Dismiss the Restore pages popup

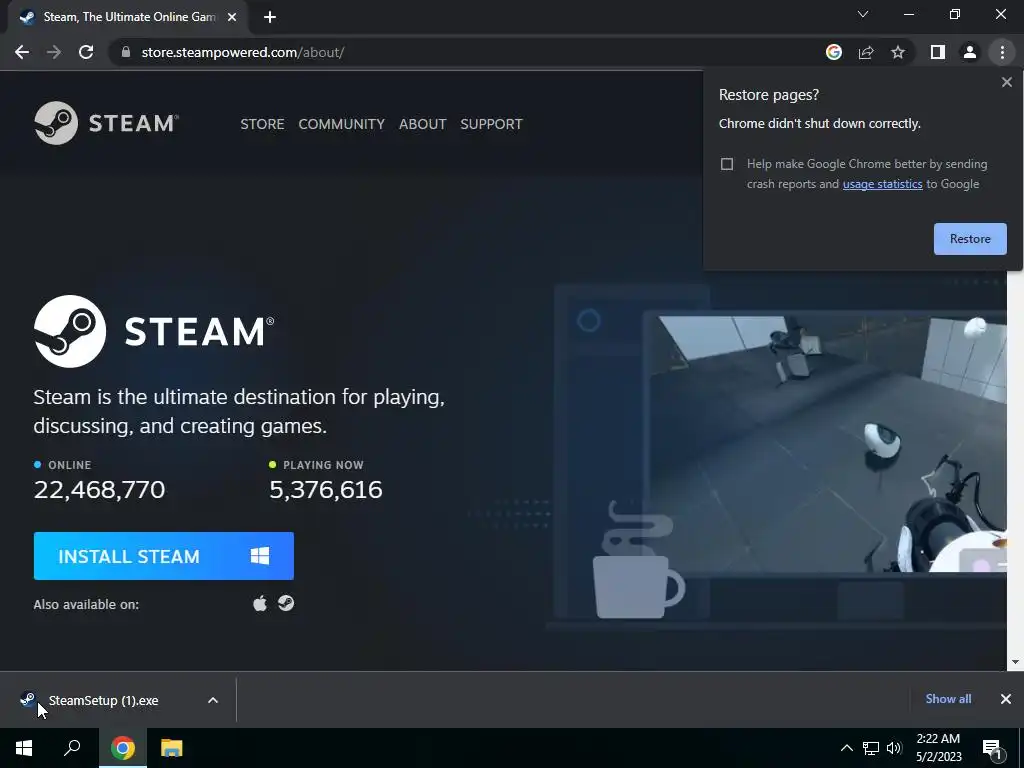1006,82
